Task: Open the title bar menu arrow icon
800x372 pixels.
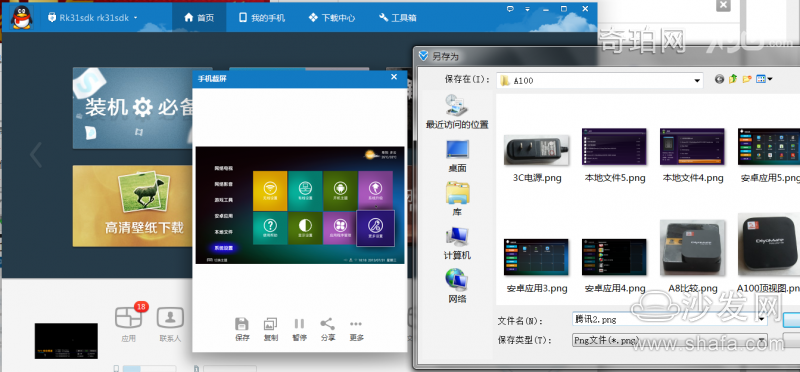Action: click(528, 9)
